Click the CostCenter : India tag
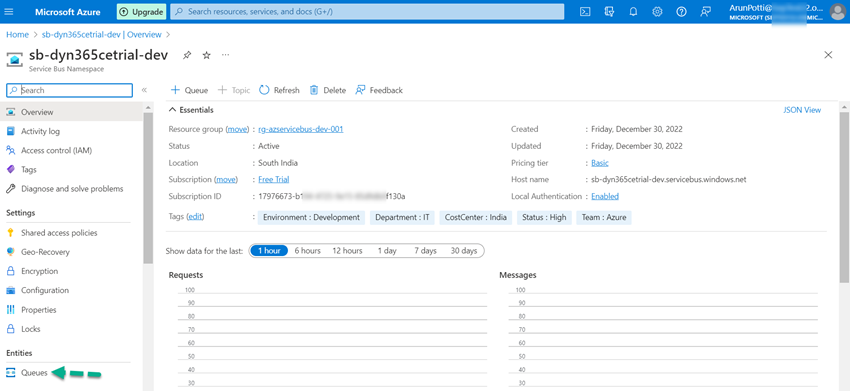Viewport: 850px width, 391px height. coord(475,217)
